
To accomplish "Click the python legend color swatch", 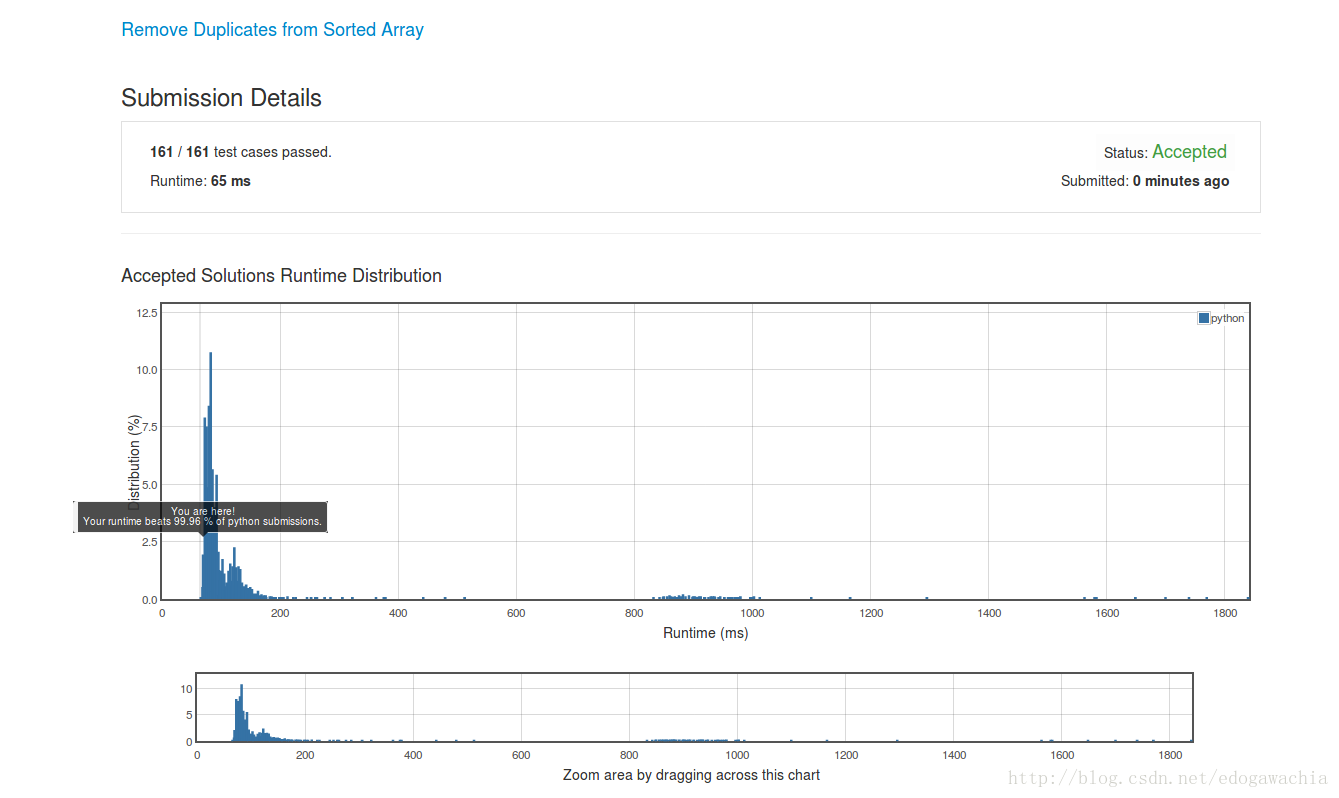I will 1204,318.
